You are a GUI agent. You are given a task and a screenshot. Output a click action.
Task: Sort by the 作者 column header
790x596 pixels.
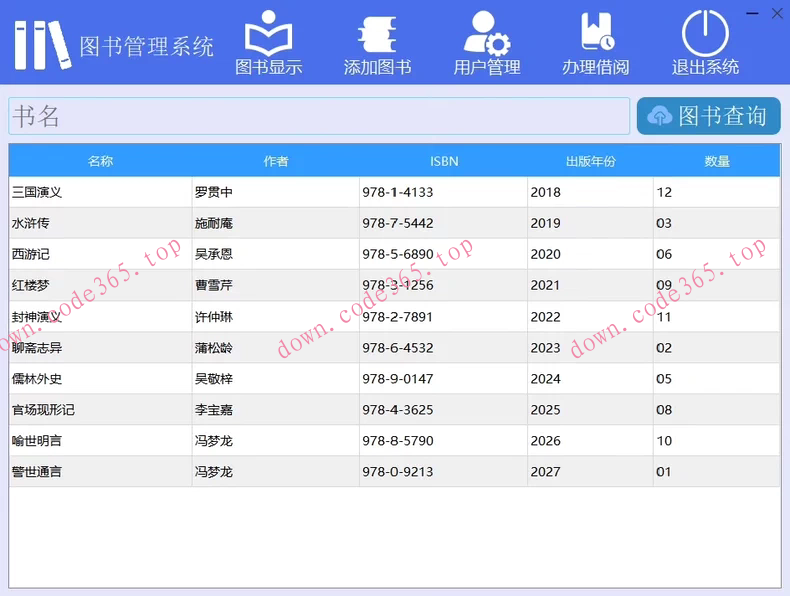(276, 161)
